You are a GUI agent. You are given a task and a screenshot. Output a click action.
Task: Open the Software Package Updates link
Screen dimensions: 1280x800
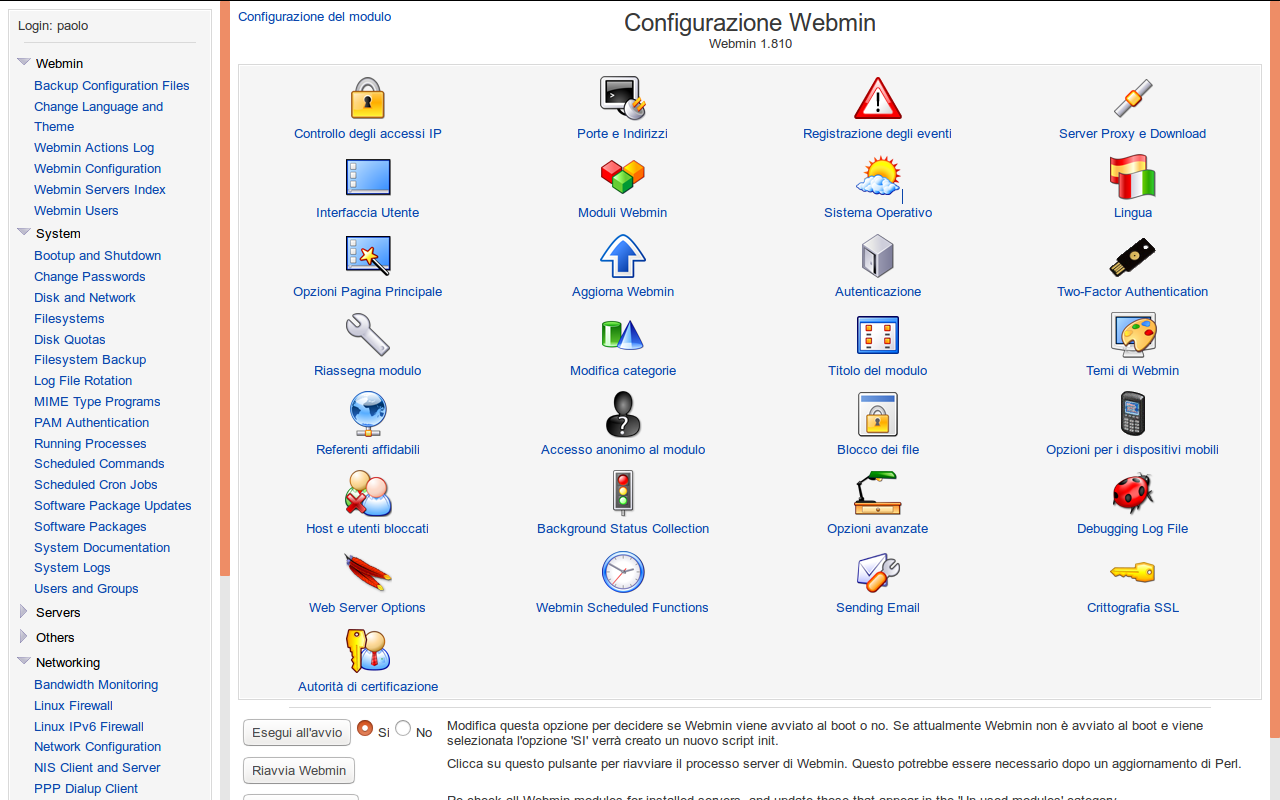click(113, 506)
